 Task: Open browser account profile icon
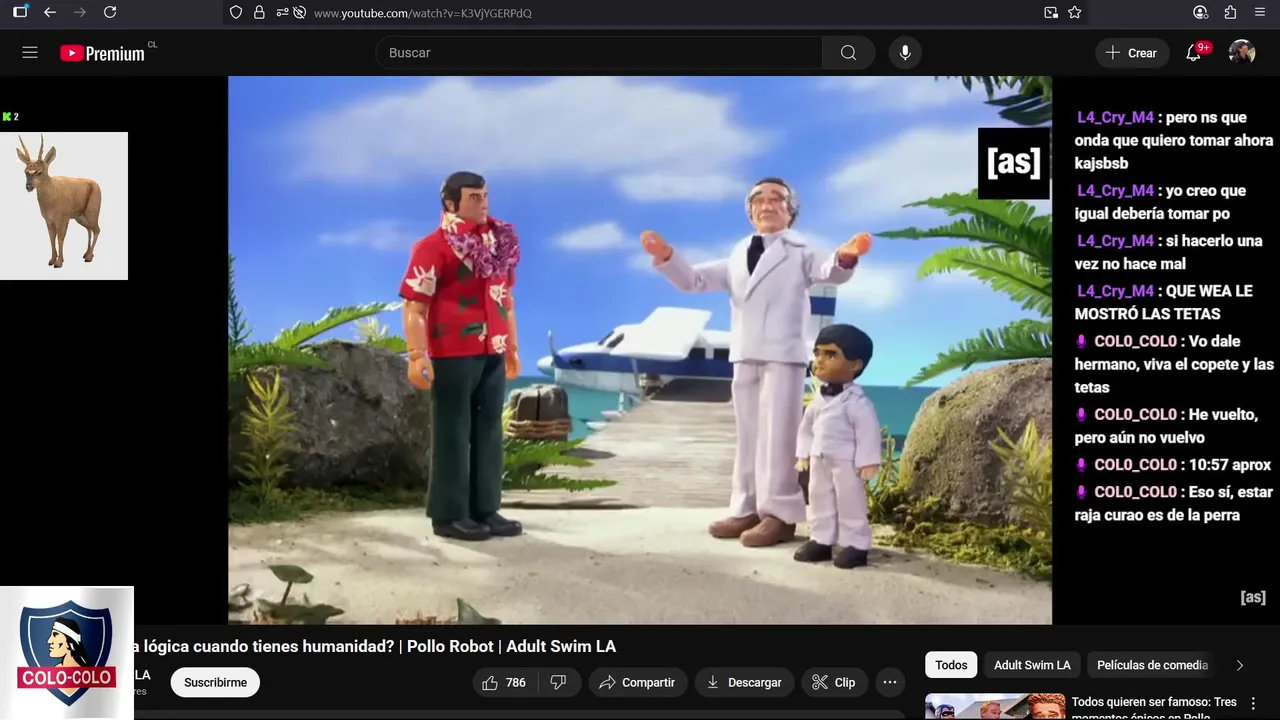point(1201,12)
